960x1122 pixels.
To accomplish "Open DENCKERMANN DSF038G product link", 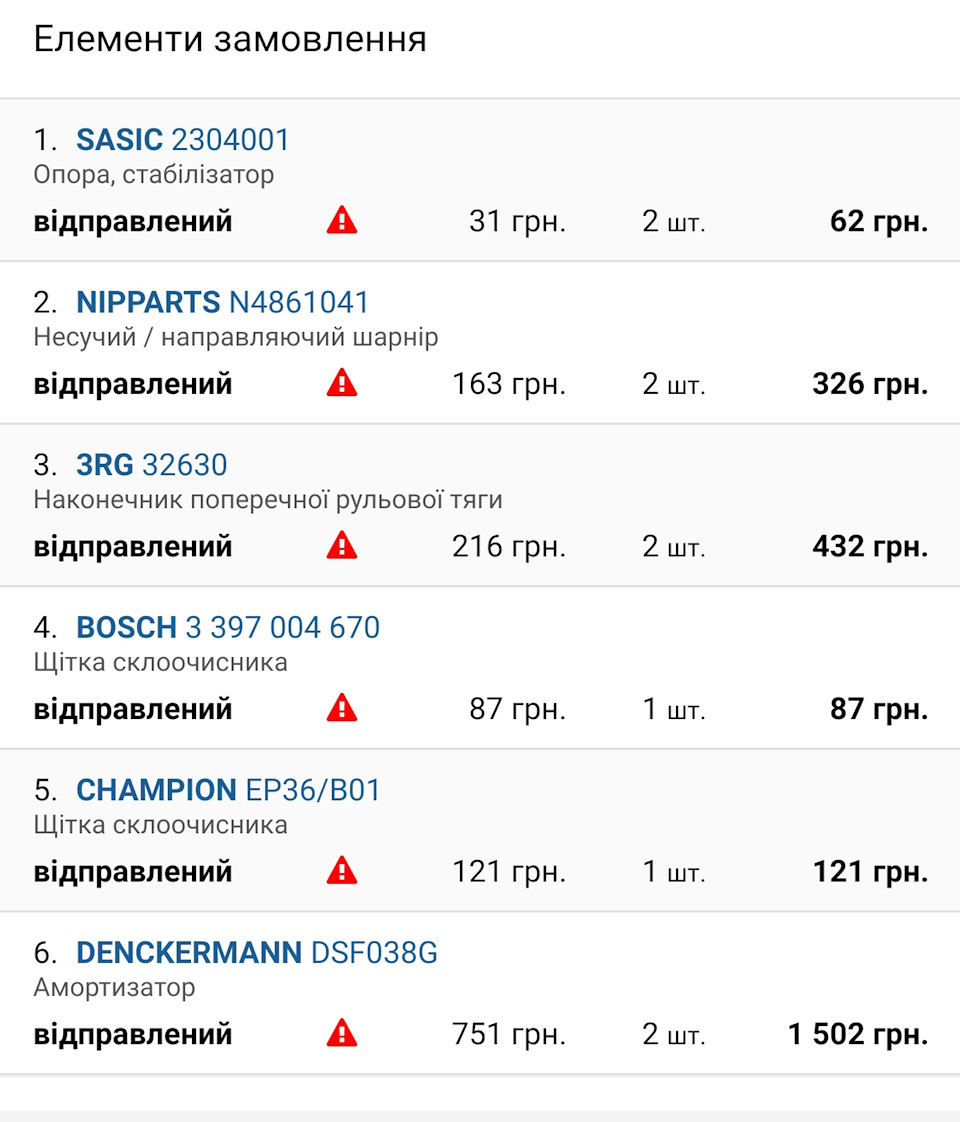I will click(257, 953).
